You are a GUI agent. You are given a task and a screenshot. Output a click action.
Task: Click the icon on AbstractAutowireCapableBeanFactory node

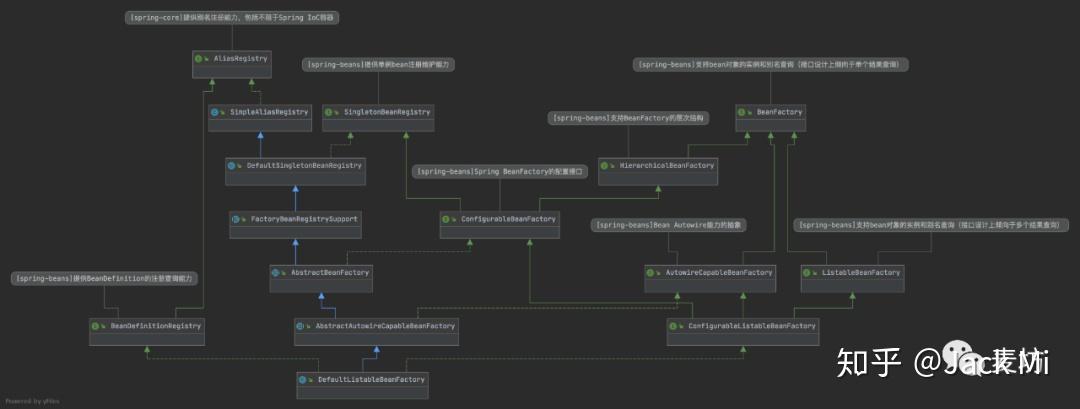pyautogui.click(x=300, y=326)
